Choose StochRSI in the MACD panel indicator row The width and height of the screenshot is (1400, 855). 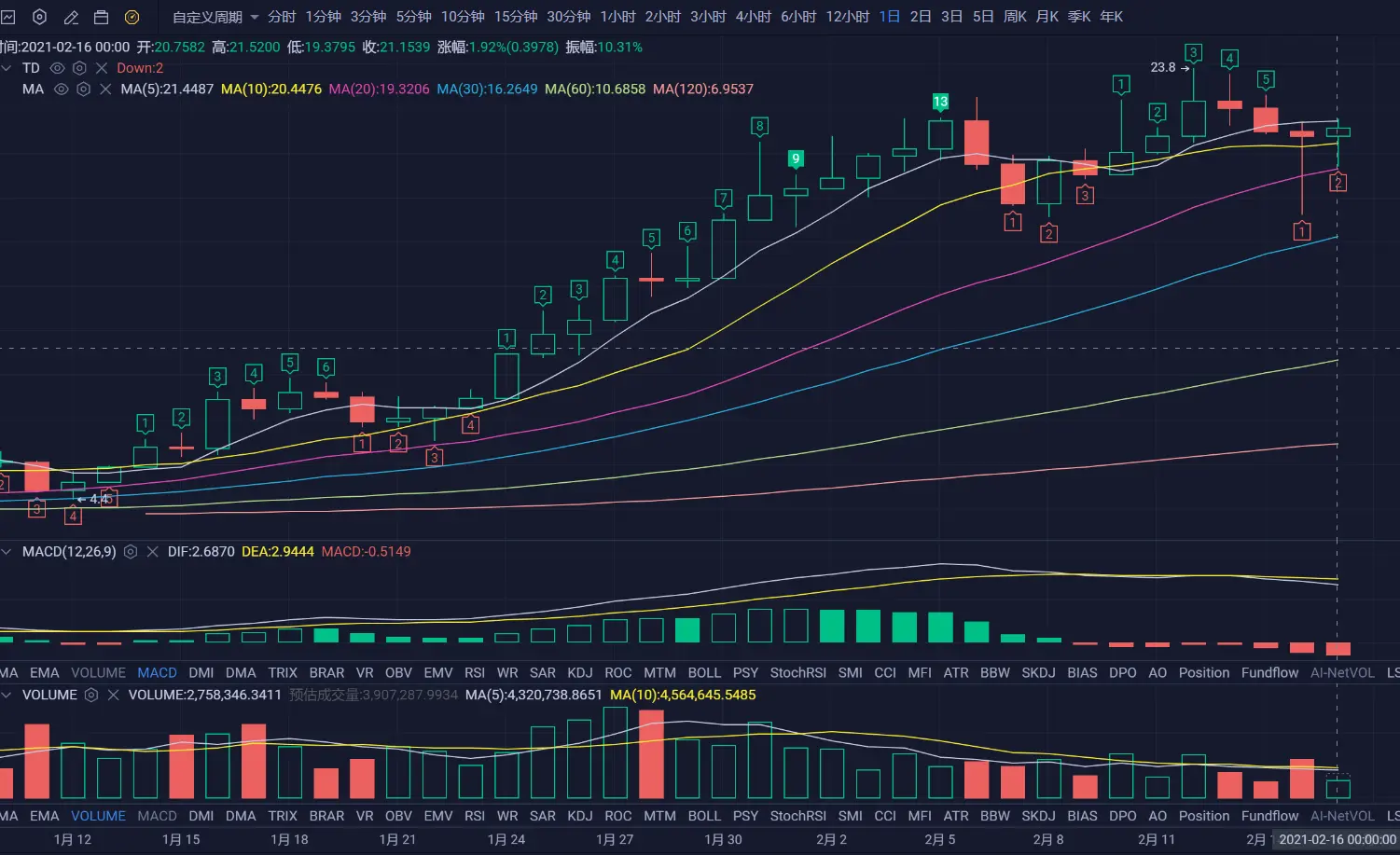(x=798, y=673)
